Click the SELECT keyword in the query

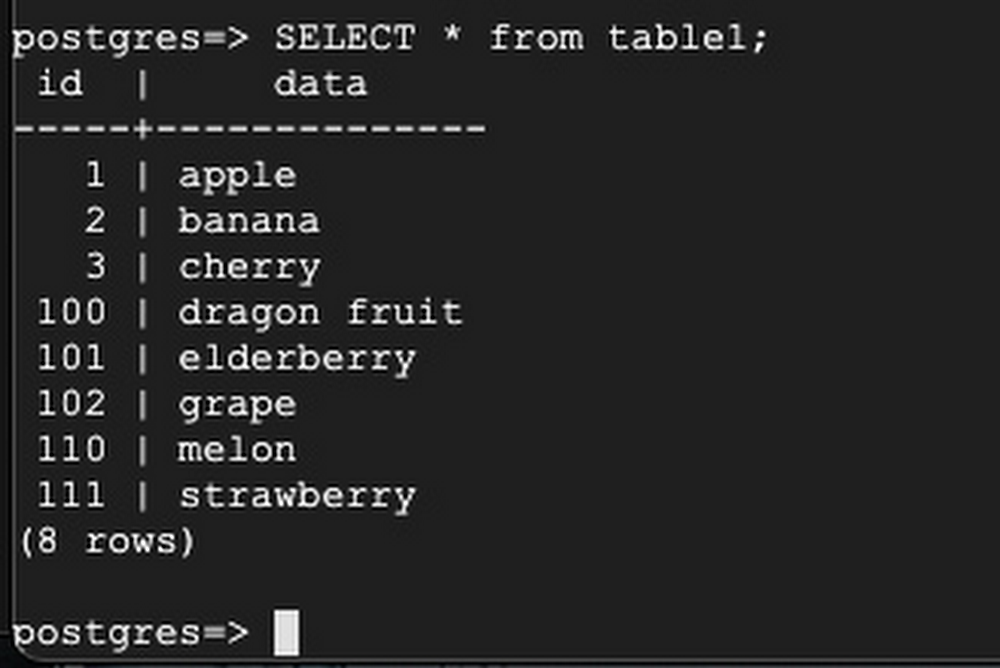[344, 39]
